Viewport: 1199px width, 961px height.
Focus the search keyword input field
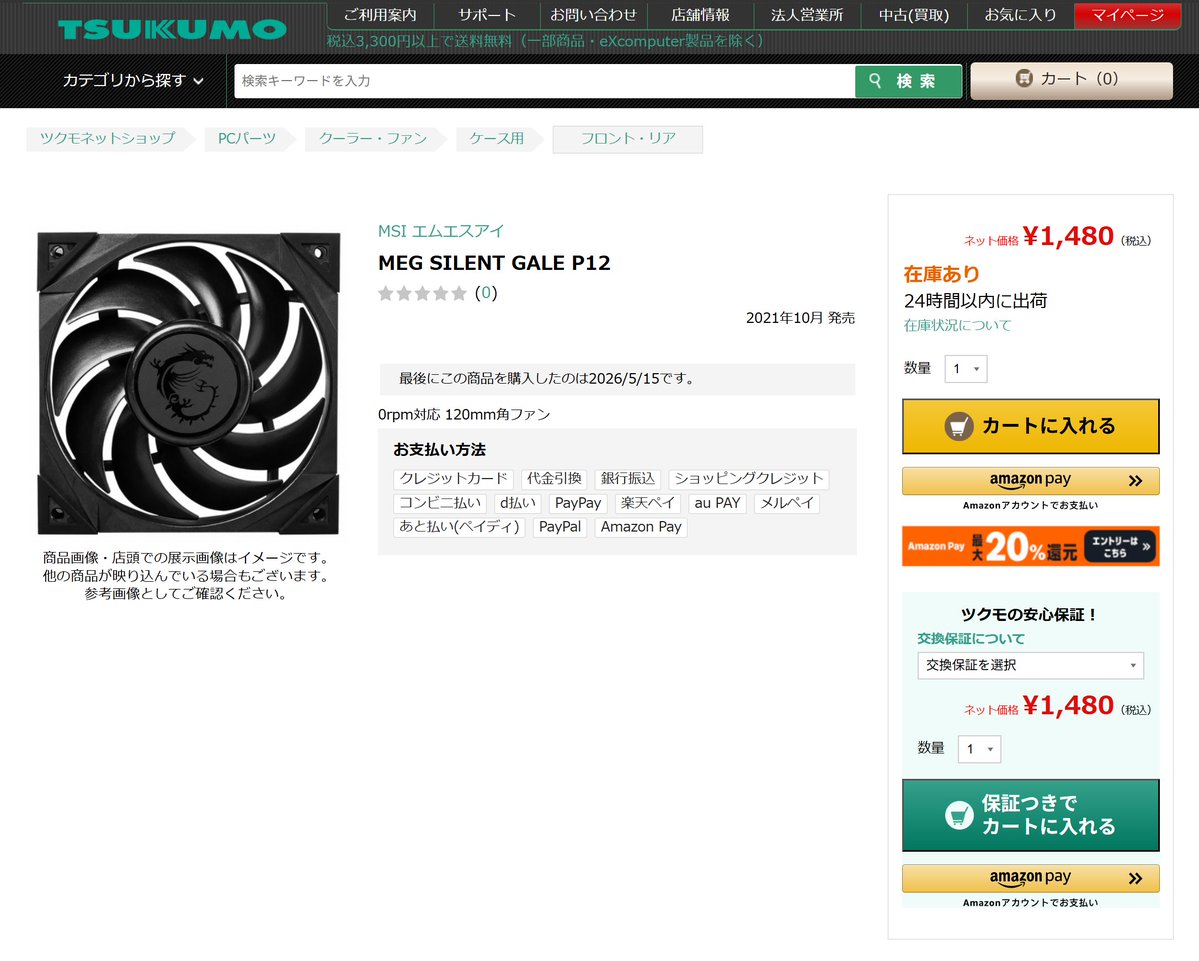coord(544,81)
